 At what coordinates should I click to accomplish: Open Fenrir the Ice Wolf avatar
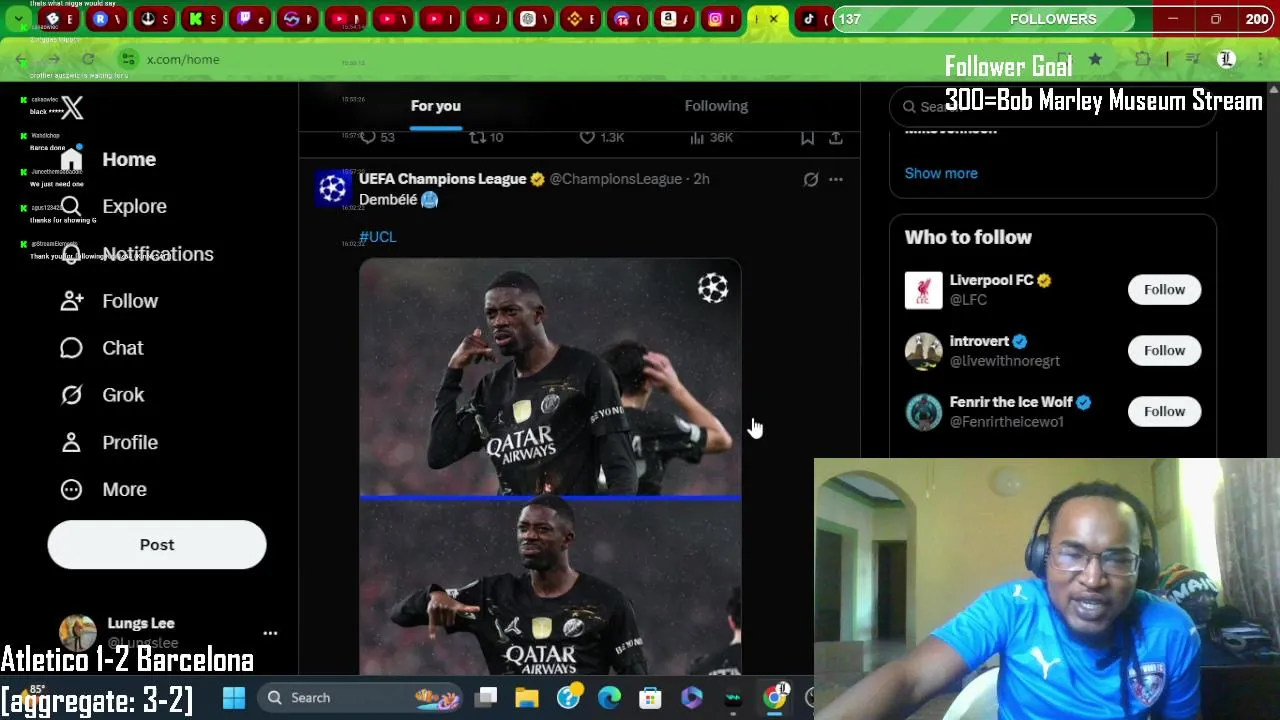click(x=924, y=412)
